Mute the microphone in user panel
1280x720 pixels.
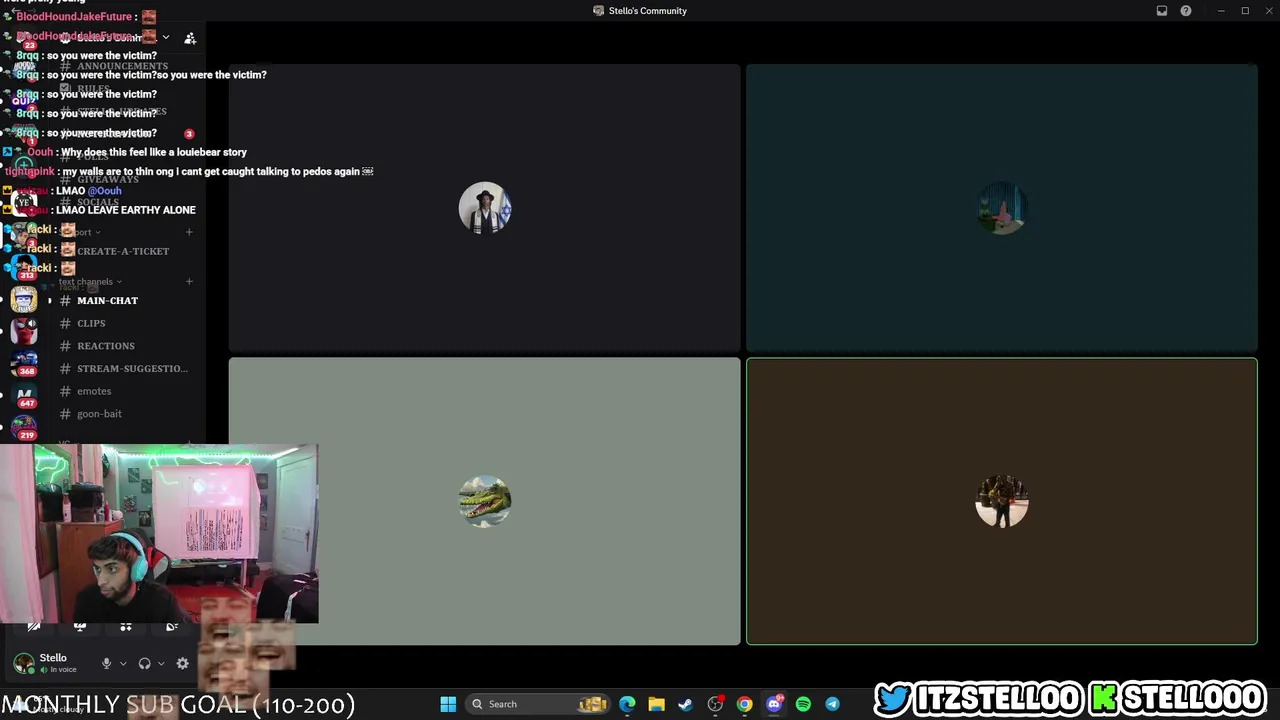click(106, 663)
